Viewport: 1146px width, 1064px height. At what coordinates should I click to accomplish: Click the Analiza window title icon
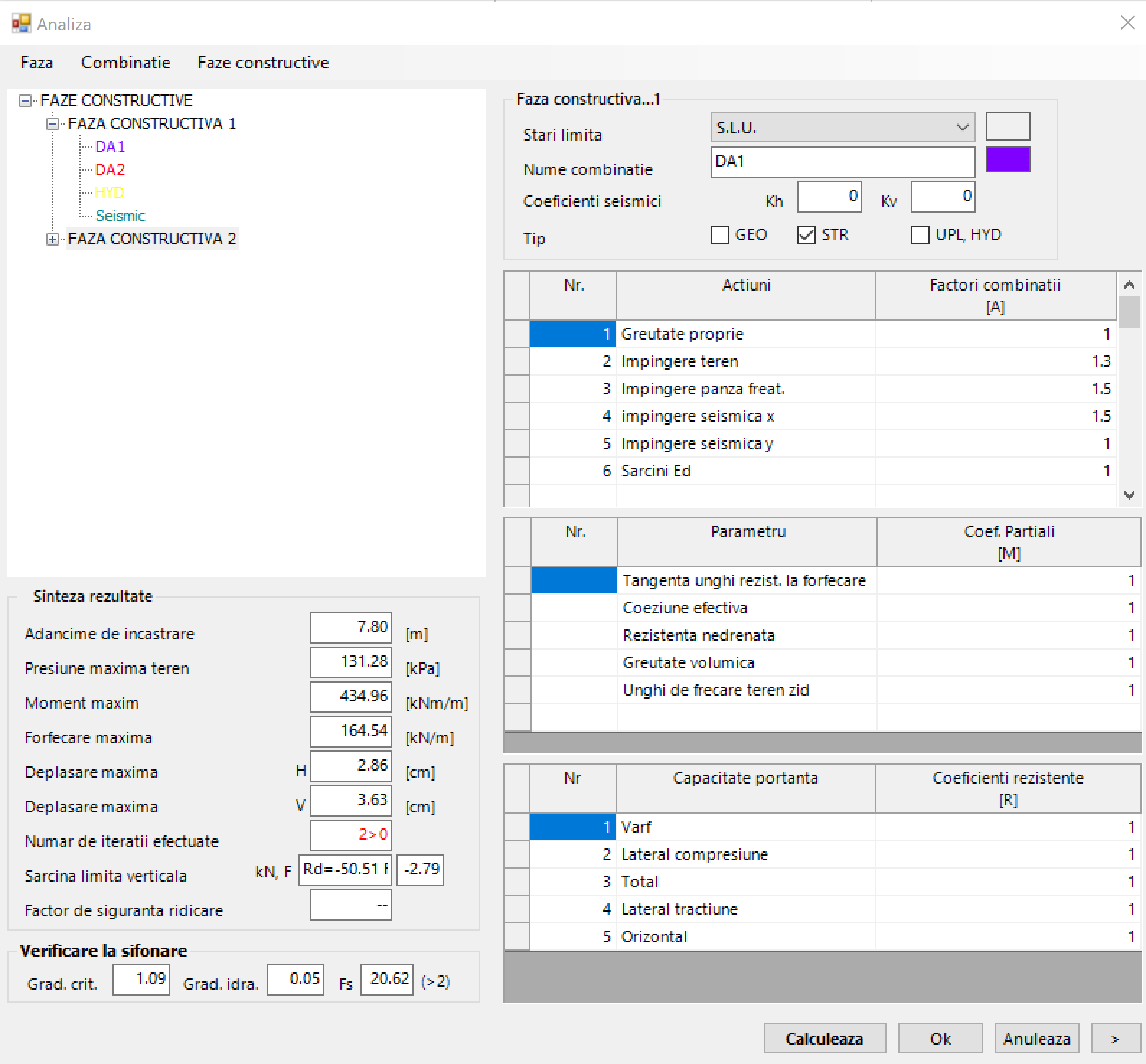[x=21, y=24]
